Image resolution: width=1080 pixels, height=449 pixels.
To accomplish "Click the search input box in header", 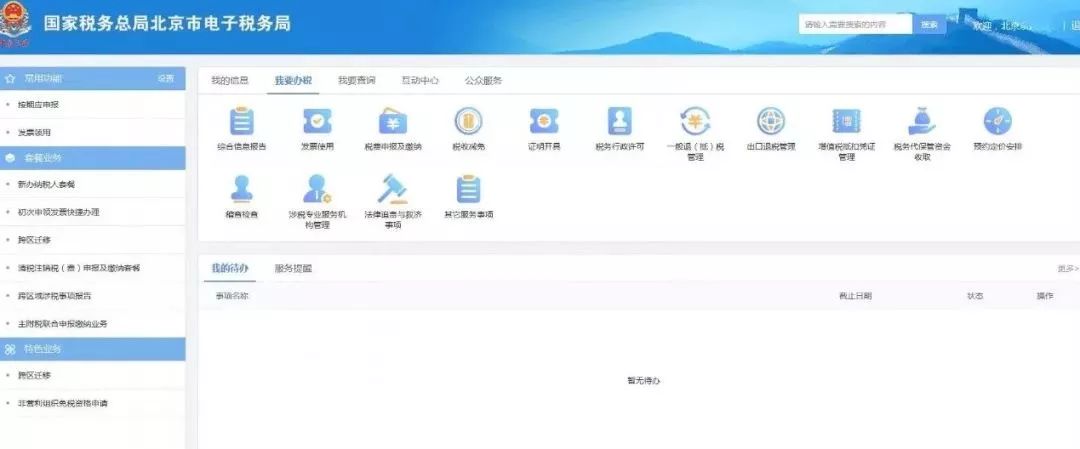I will pyautogui.click(x=855, y=24).
